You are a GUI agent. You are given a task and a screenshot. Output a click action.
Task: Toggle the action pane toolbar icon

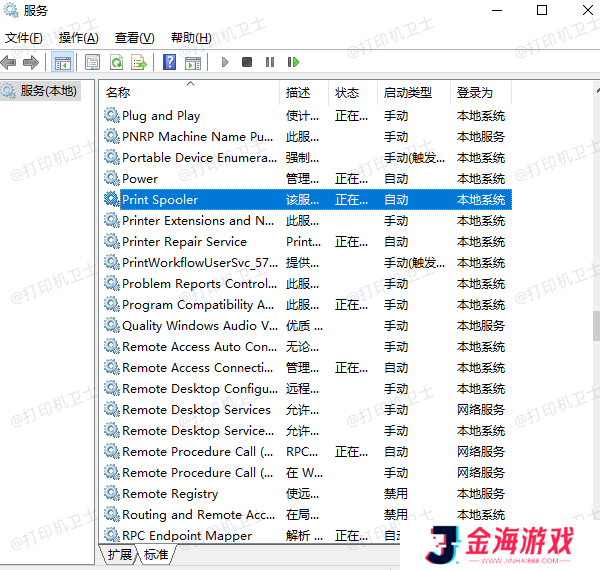[x=193, y=62]
